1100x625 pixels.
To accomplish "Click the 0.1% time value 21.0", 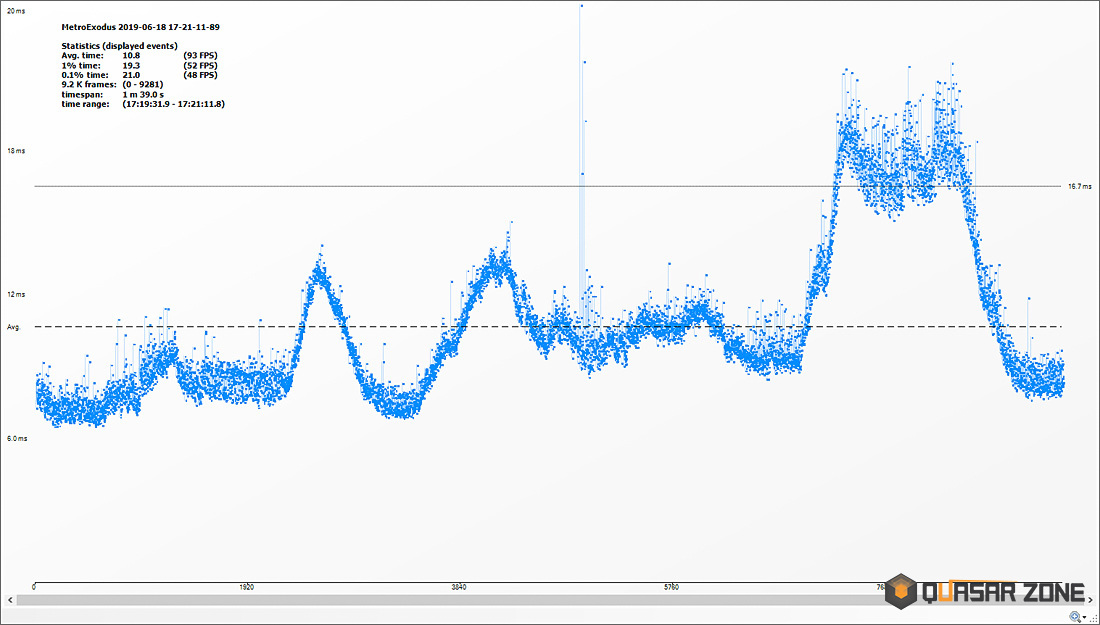I will (131, 75).
